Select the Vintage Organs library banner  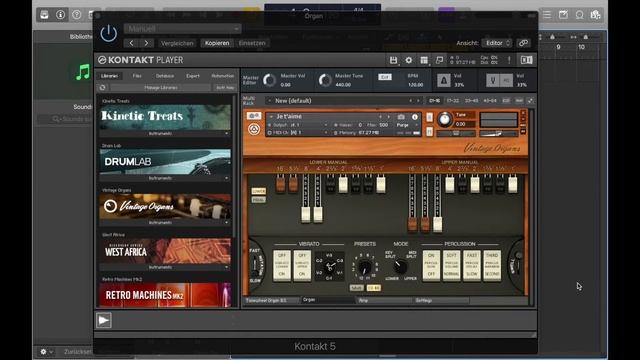tap(165, 207)
